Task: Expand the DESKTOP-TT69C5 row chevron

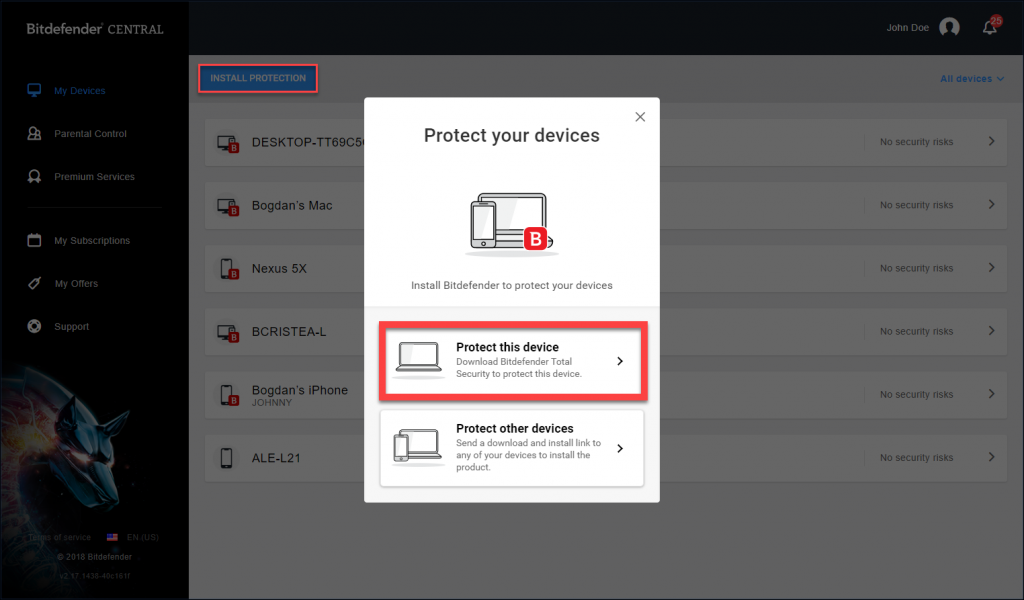Action: point(991,141)
